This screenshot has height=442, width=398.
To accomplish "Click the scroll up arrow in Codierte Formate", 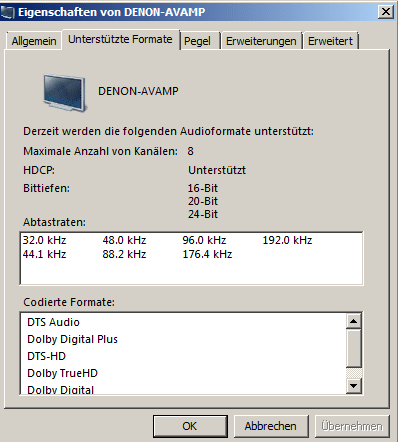I will [x=354, y=321].
